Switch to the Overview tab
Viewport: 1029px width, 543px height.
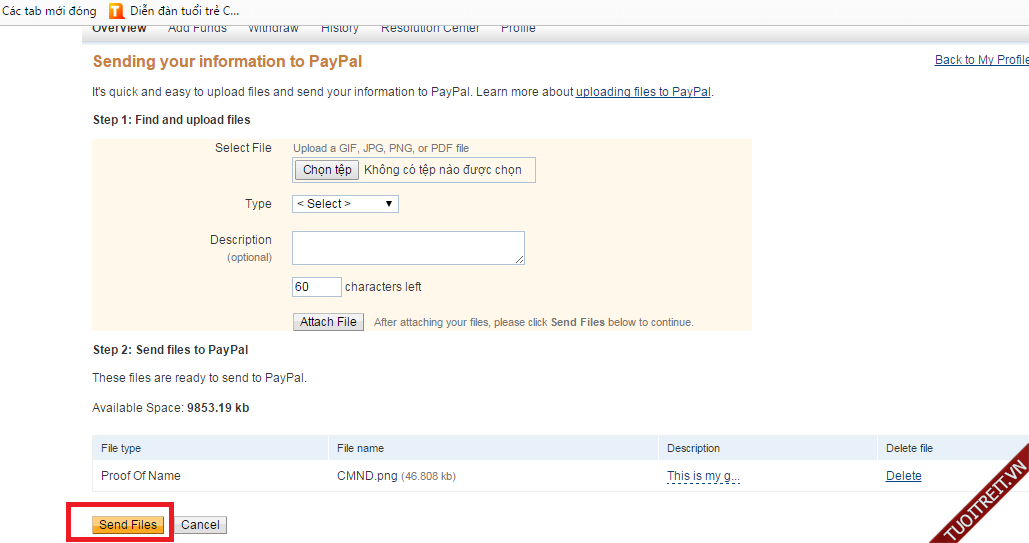[x=119, y=29]
